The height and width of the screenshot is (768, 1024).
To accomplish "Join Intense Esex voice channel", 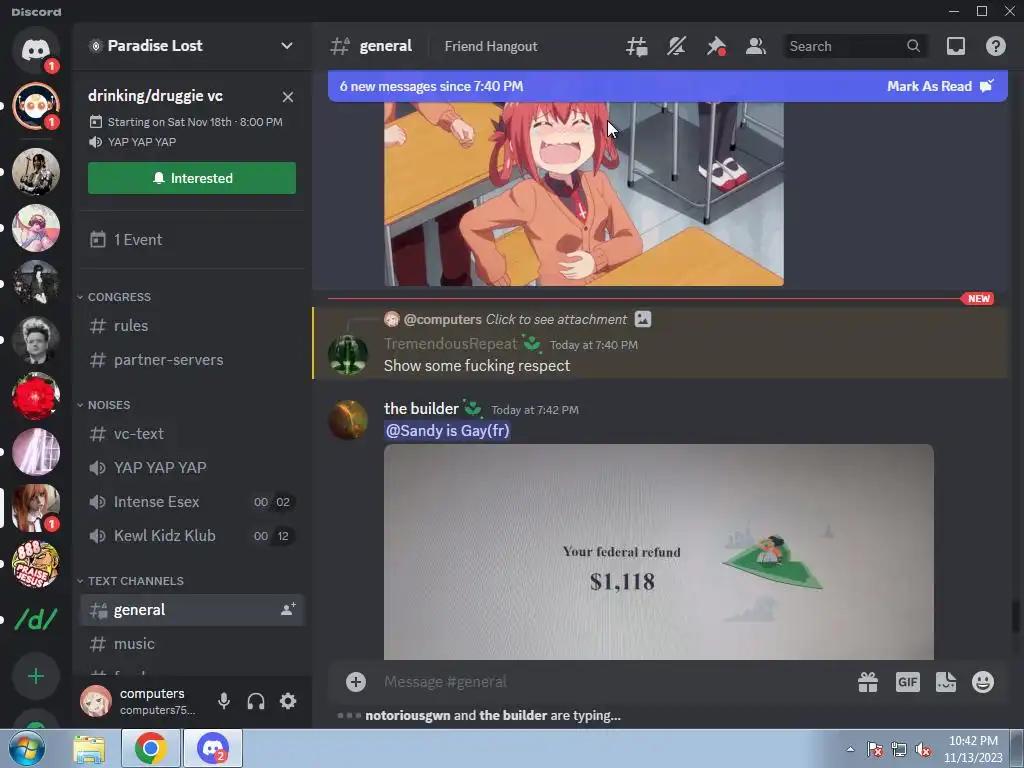I will click(192, 502).
